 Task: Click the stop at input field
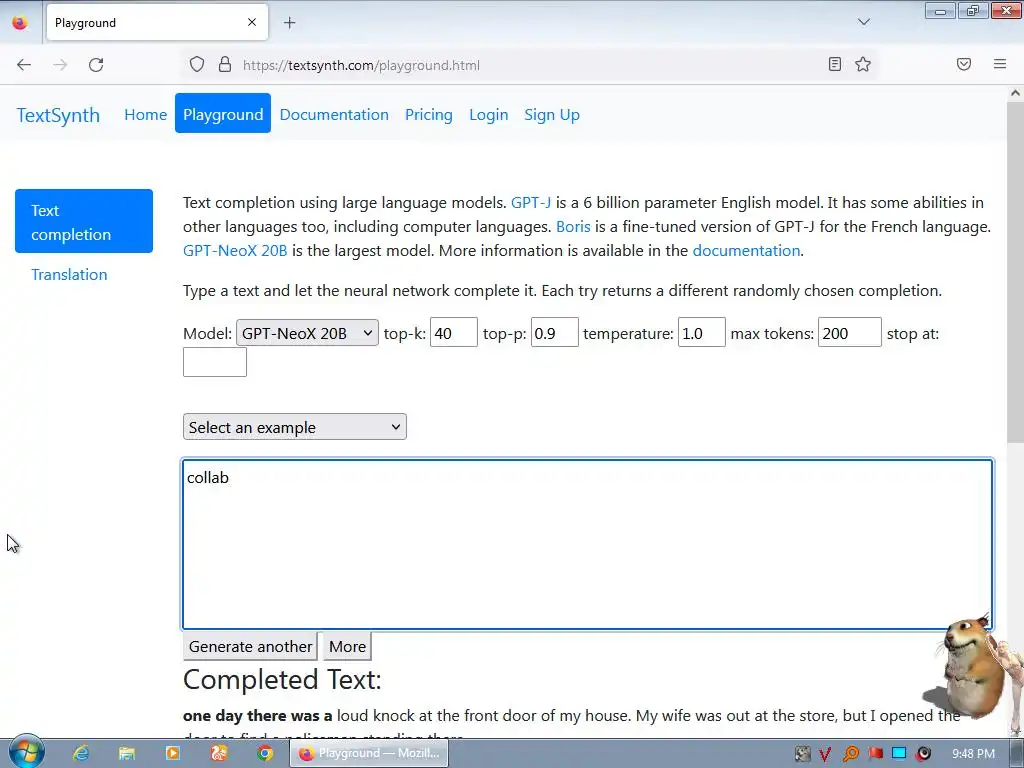(215, 362)
